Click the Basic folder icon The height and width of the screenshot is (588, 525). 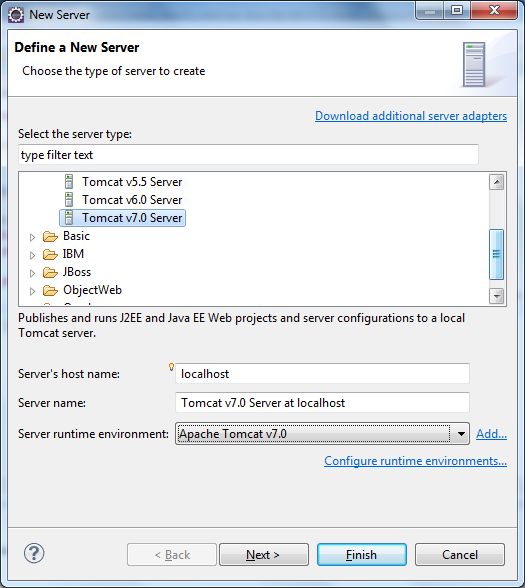pyautogui.click(x=50, y=236)
